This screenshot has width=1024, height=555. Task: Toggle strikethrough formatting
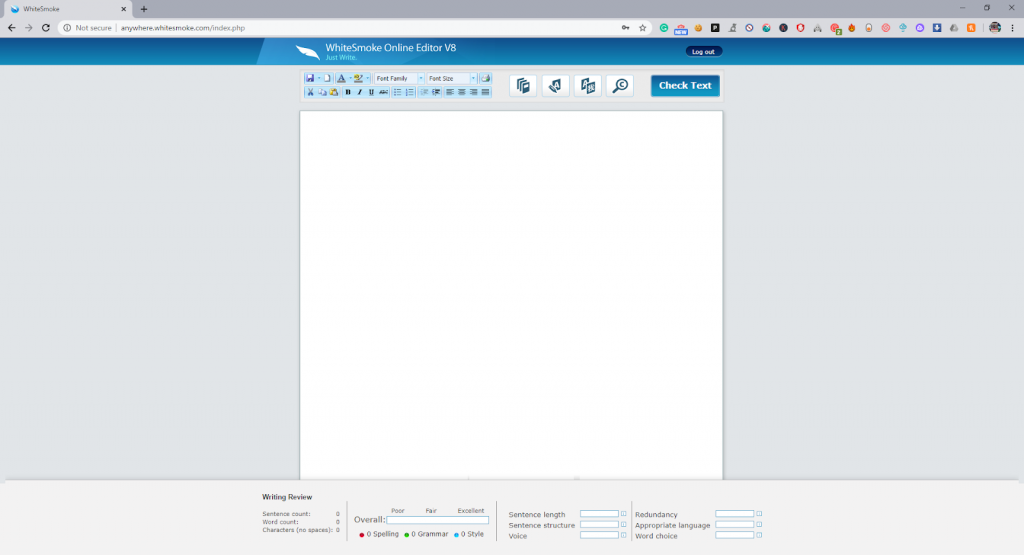[383, 92]
